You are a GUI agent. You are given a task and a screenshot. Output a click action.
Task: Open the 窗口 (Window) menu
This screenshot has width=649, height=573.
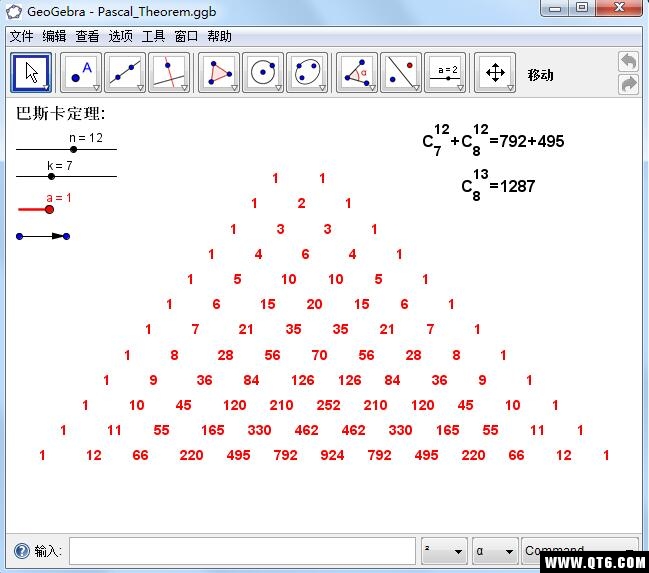186,36
